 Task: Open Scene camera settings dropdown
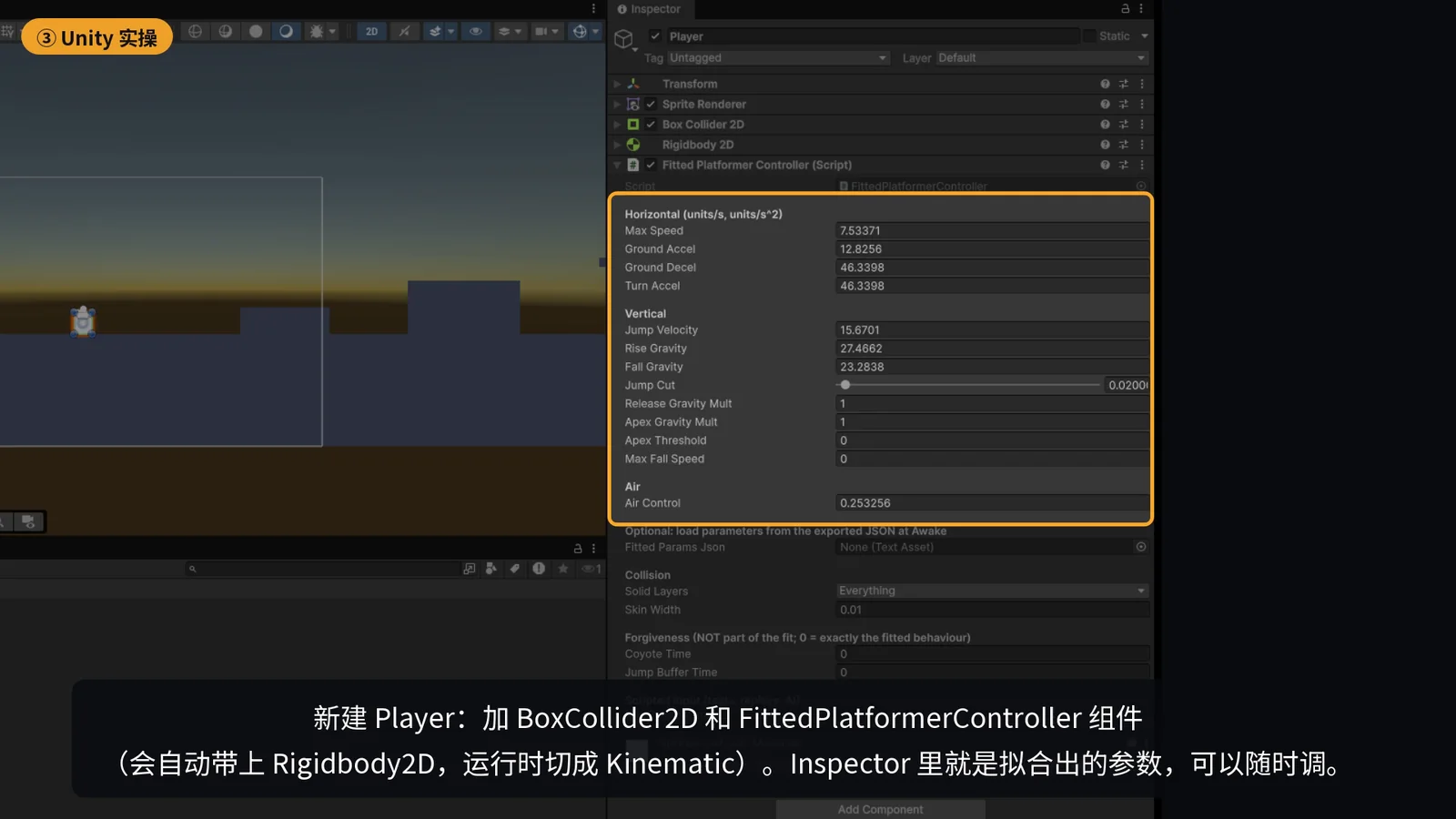pos(546,31)
